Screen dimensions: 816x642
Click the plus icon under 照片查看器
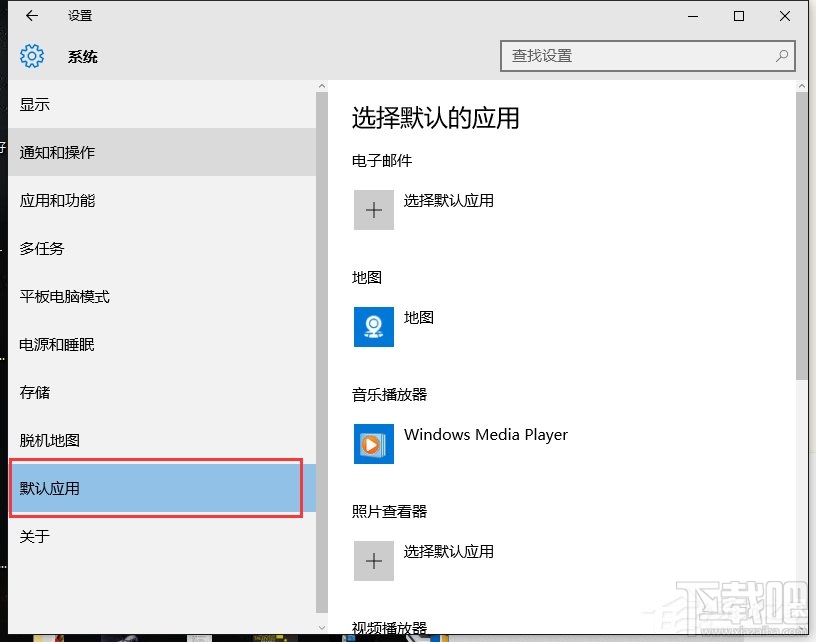373,561
